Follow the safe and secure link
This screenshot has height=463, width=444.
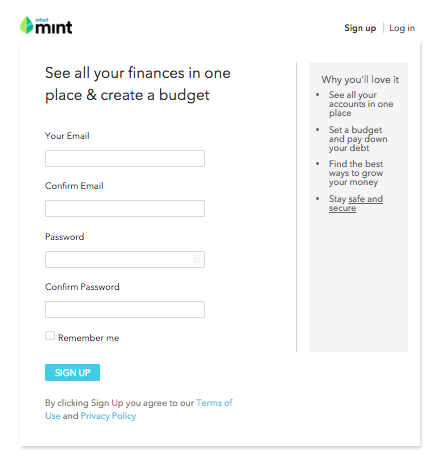click(356, 203)
